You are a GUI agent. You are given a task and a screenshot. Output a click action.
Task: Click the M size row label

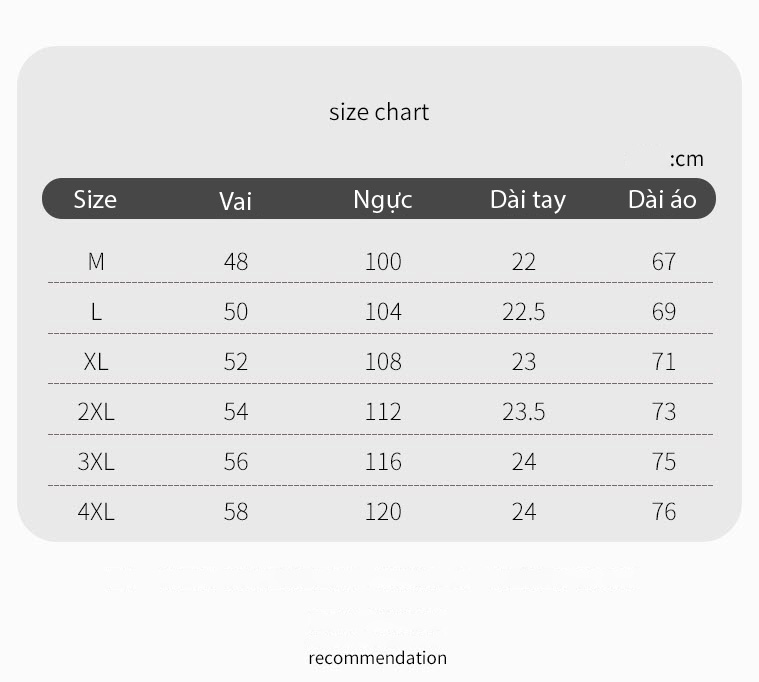tap(96, 262)
